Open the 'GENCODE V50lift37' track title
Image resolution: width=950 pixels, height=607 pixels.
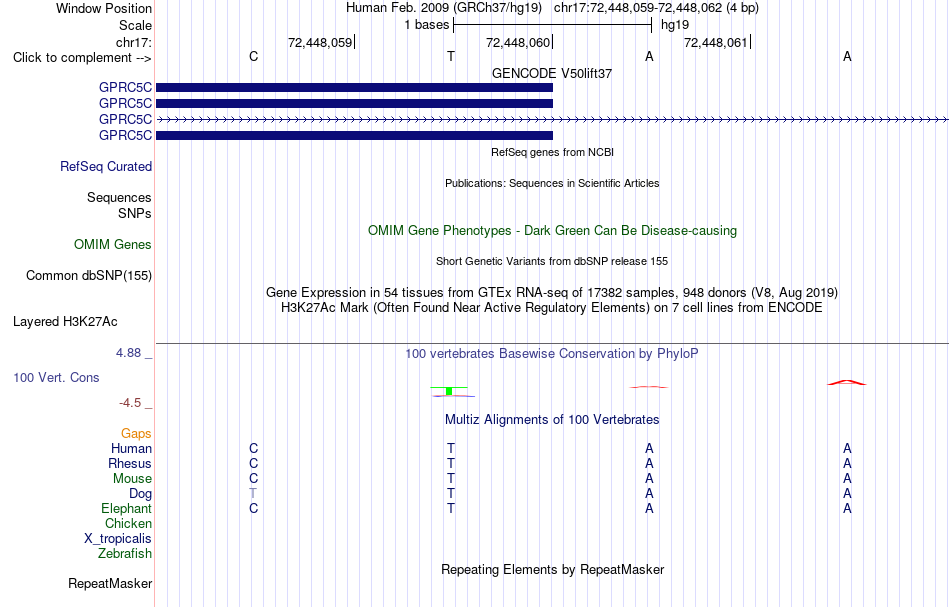(552, 73)
